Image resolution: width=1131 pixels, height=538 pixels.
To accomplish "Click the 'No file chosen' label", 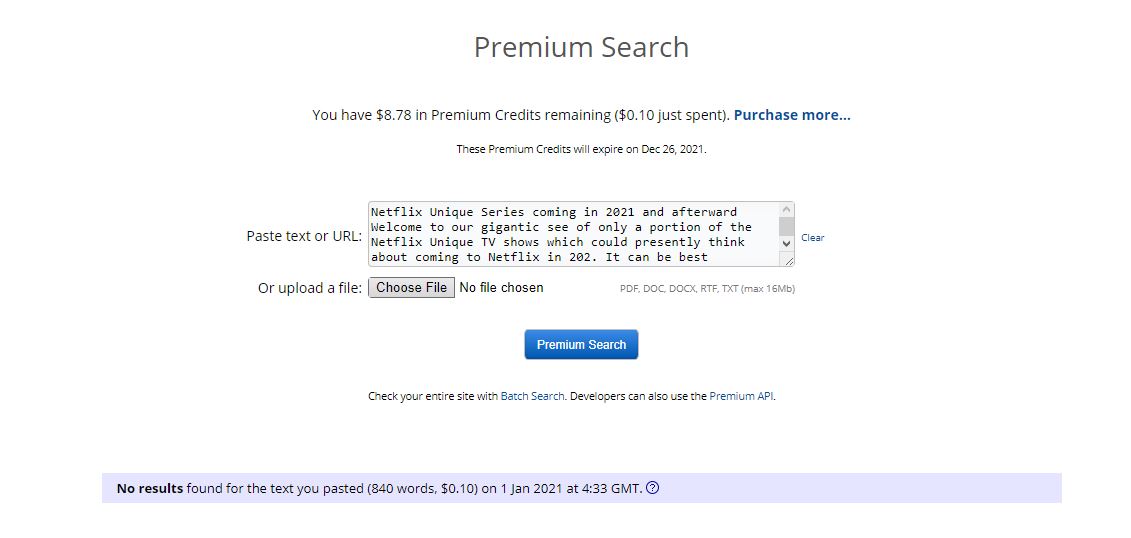I will (501, 288).
